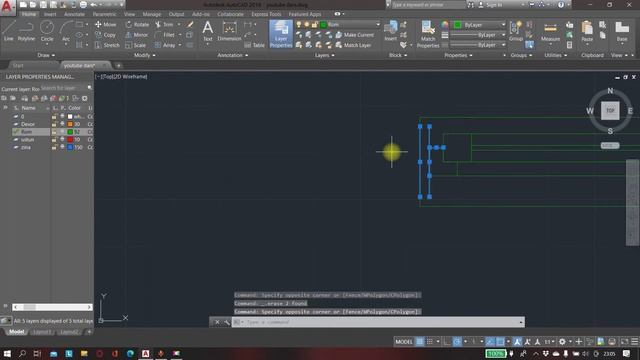Expand the Layers panel
The width and height of the screenshot is (640, 360).
click(x=324, y=55)
